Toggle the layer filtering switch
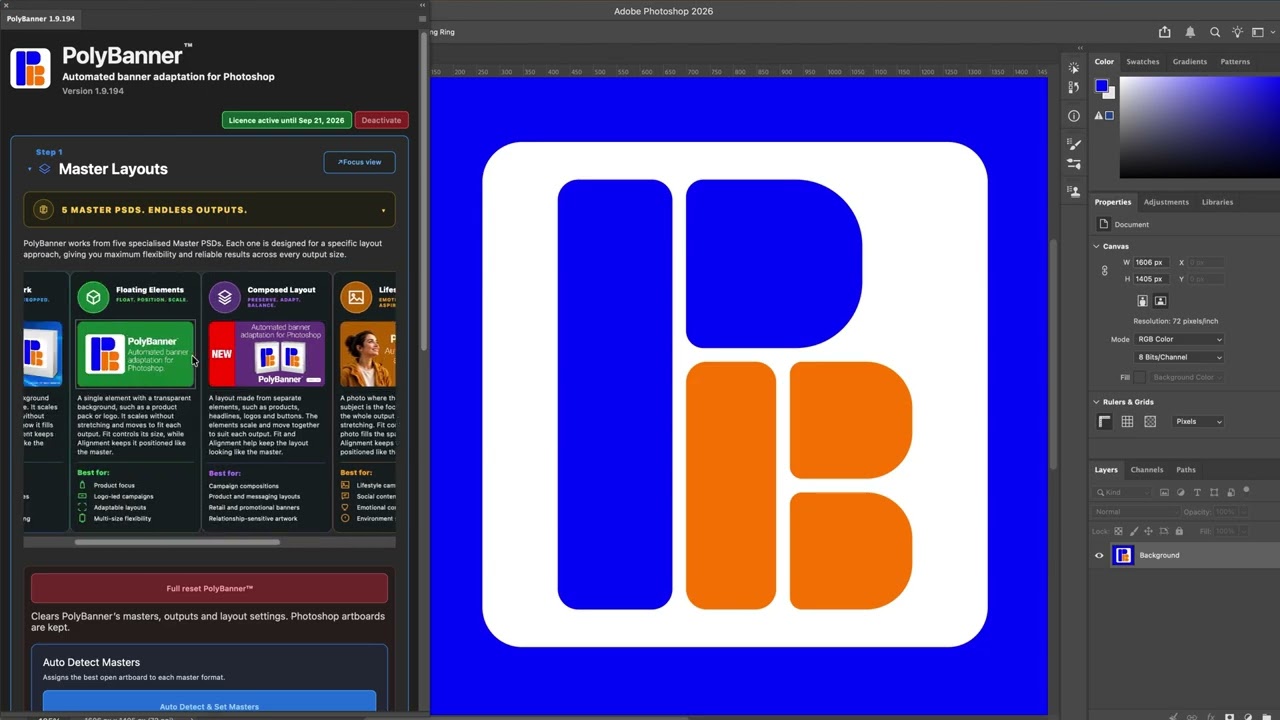Image resolution: width=1280 pixels, height=720 pixels. pyautogui.click(x=1246, y=490)
